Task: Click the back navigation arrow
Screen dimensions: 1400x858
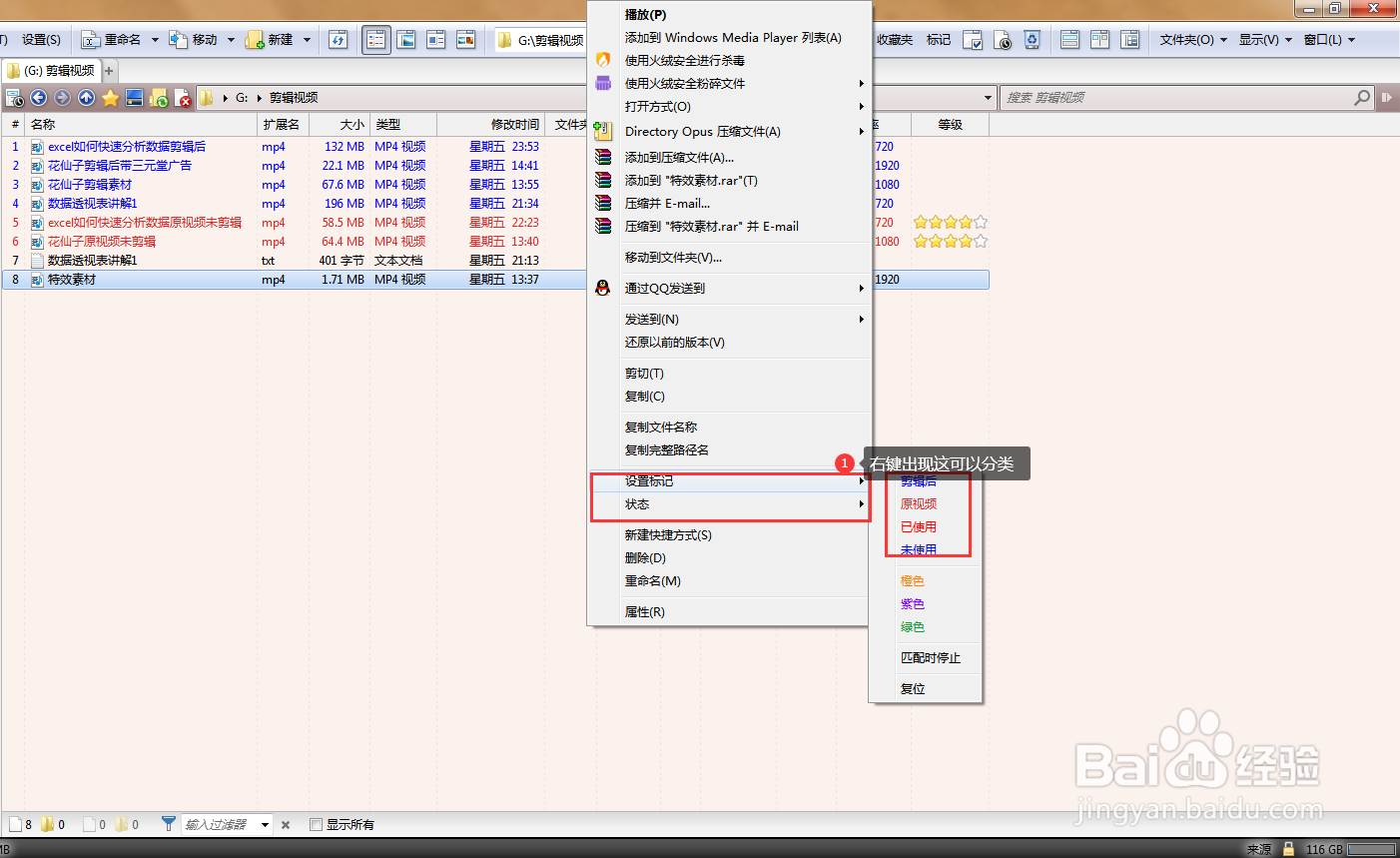Action: [x=39, y=98]
